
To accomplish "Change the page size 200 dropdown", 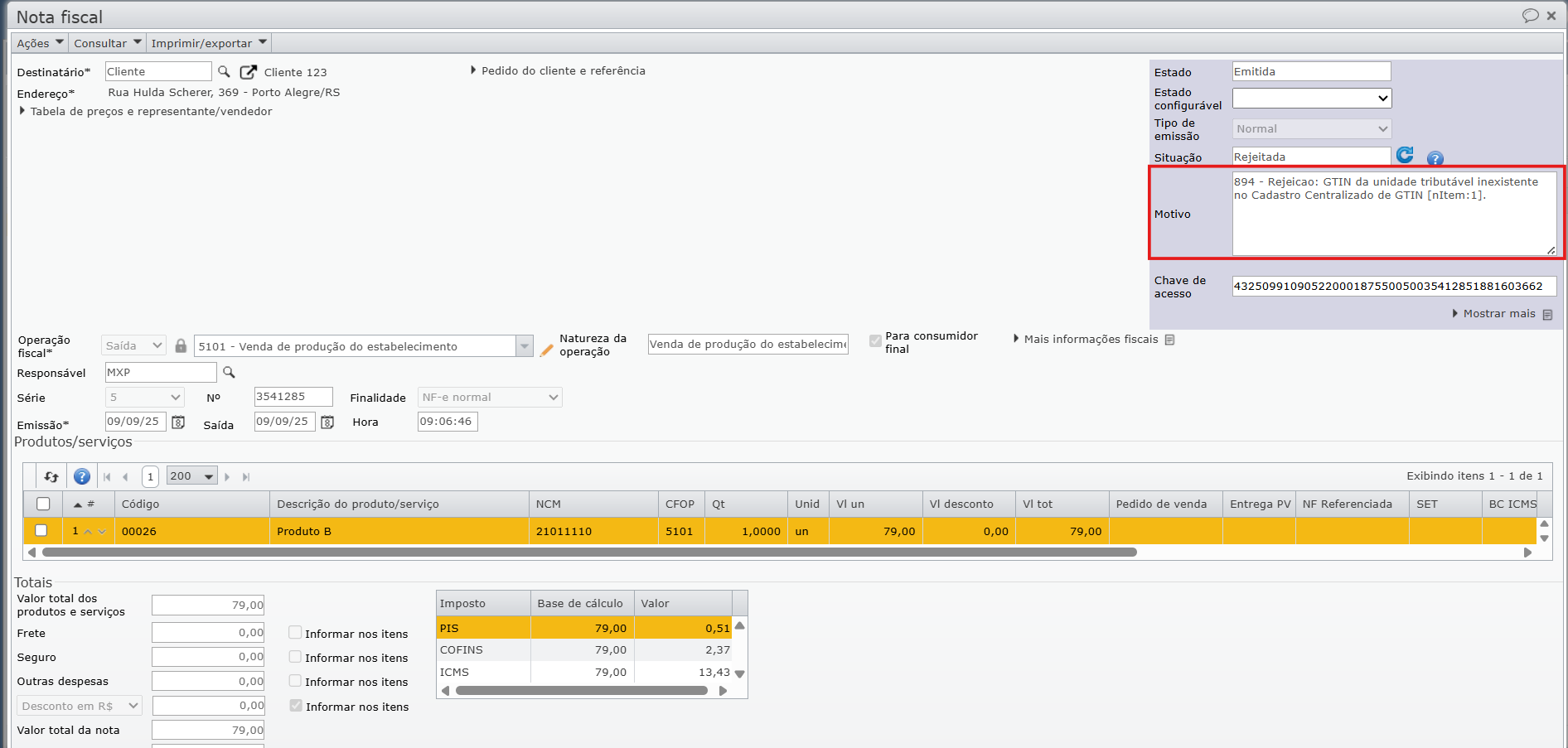I will (191, 476).
